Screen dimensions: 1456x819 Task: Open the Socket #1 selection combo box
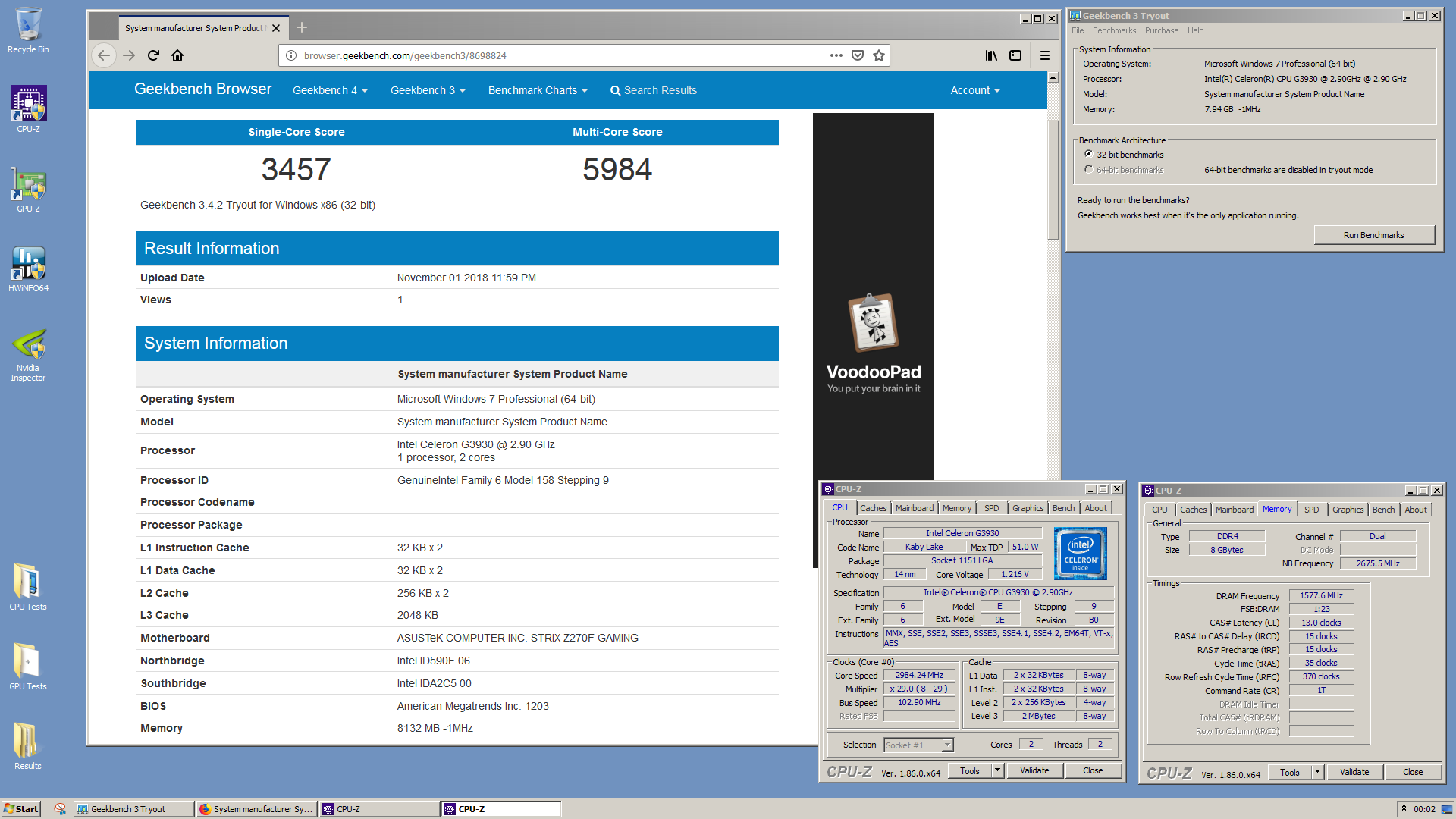click(918, 745)
